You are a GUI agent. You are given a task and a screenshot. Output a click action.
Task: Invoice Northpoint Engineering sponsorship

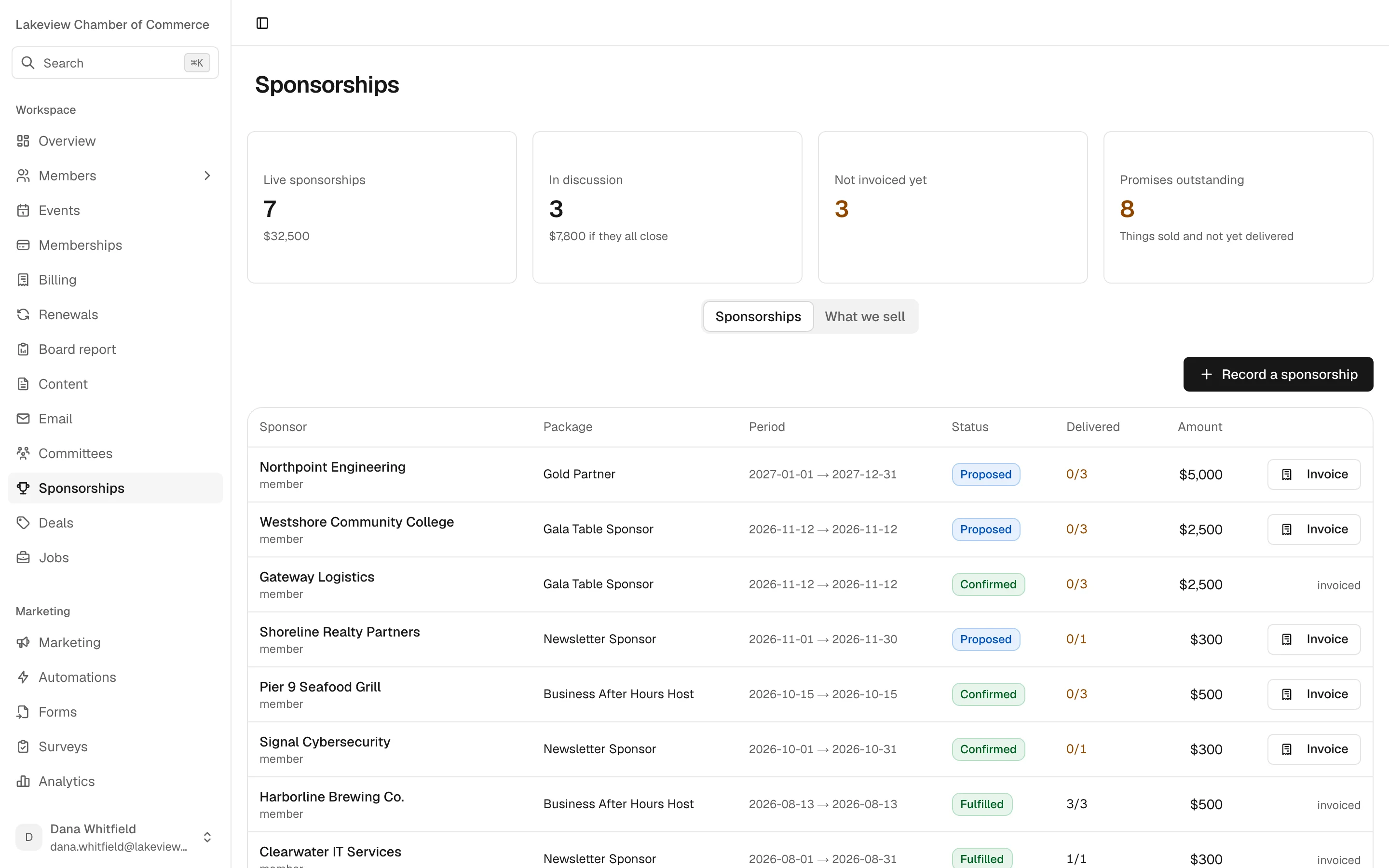click(x=1313, y=474)
